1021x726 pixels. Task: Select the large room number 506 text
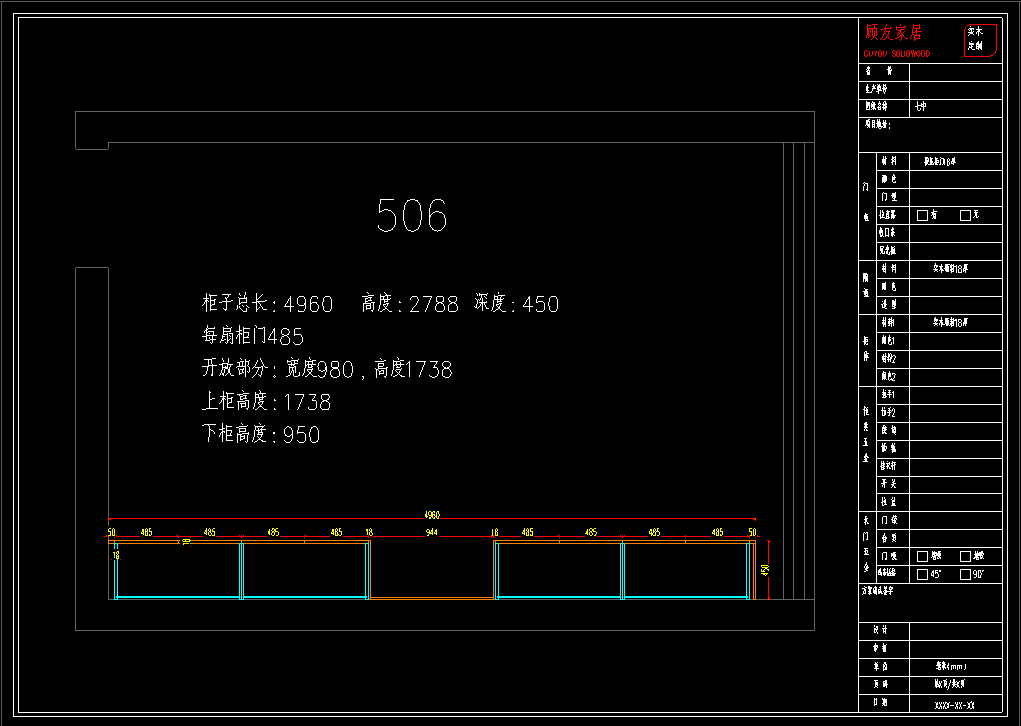412,216
